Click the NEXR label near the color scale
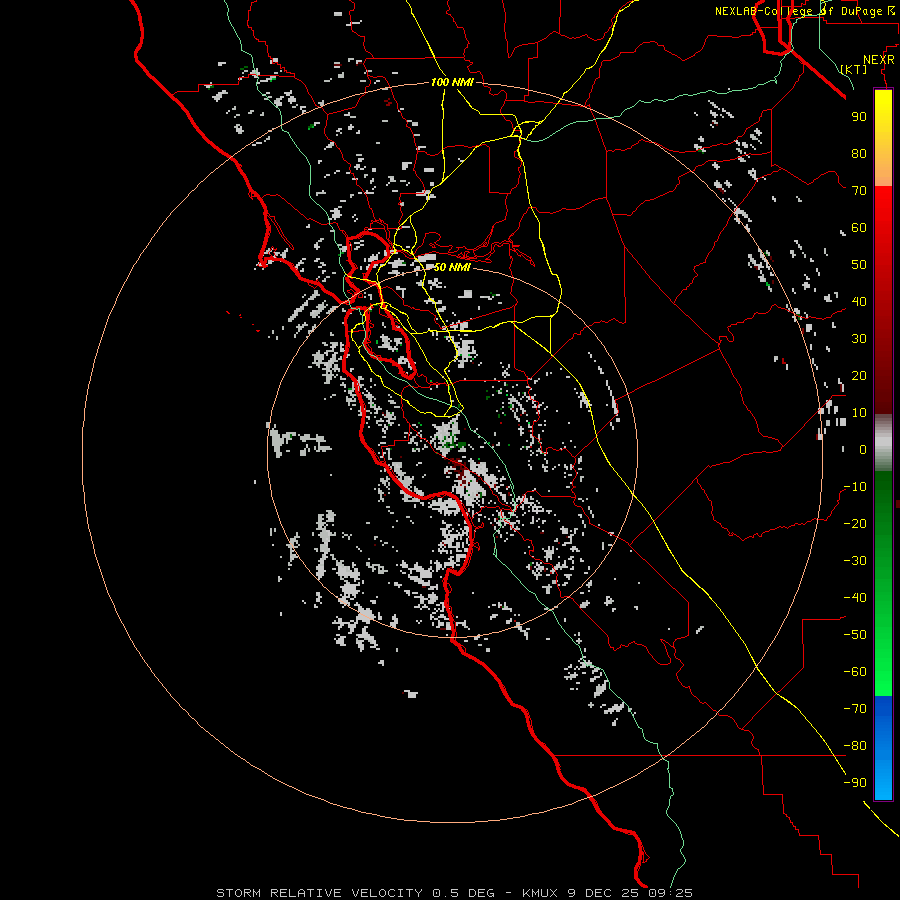This screenshot has width=900, height=900. pyautogui.click(x=878, y=60)
